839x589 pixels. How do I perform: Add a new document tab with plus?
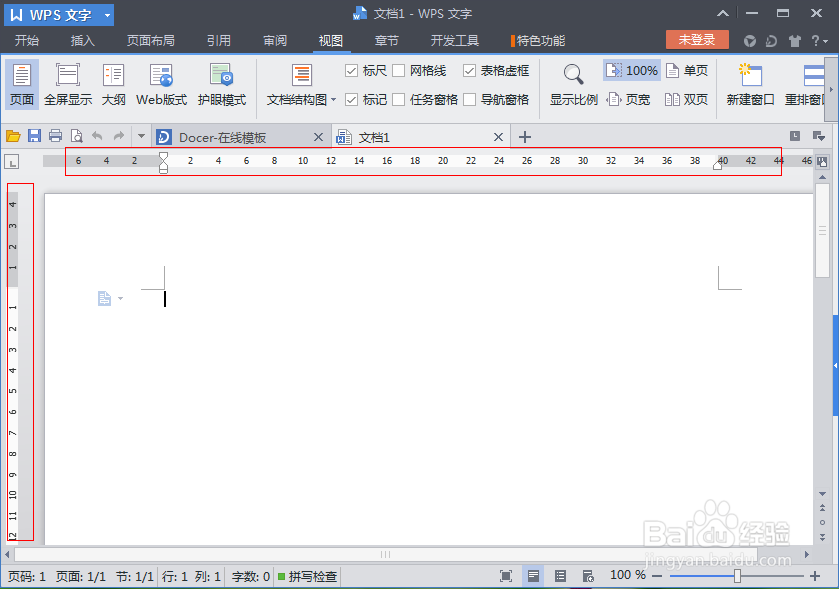tap(525, 137)
